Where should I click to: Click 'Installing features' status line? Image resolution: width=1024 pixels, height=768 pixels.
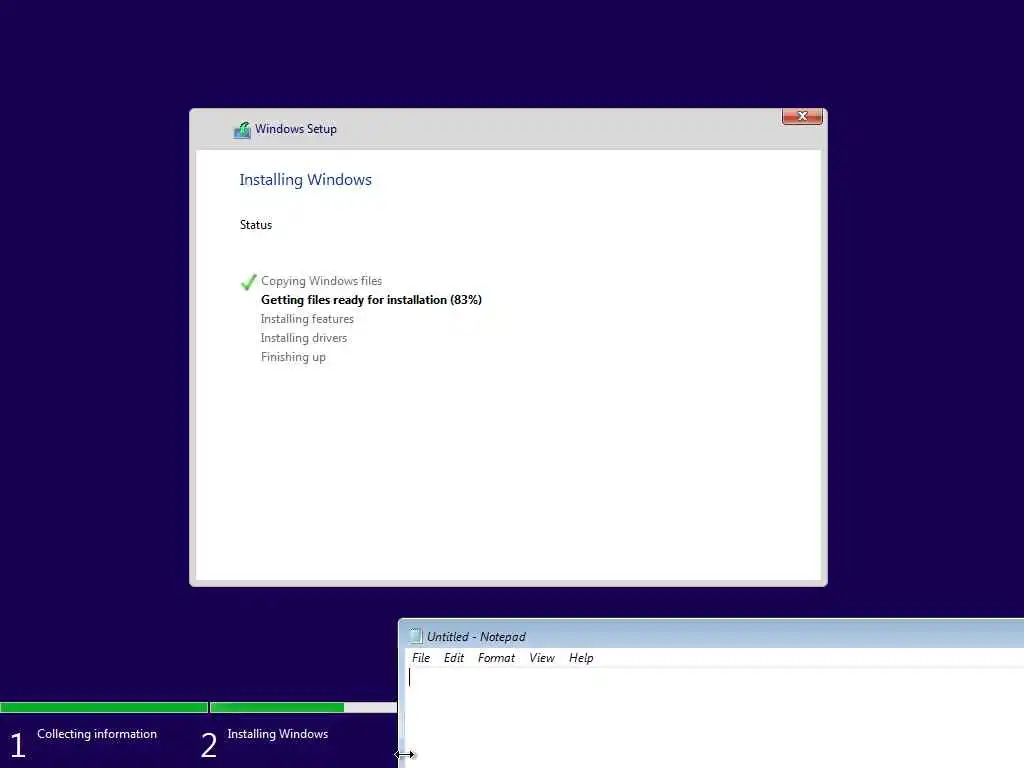point(307,319)
